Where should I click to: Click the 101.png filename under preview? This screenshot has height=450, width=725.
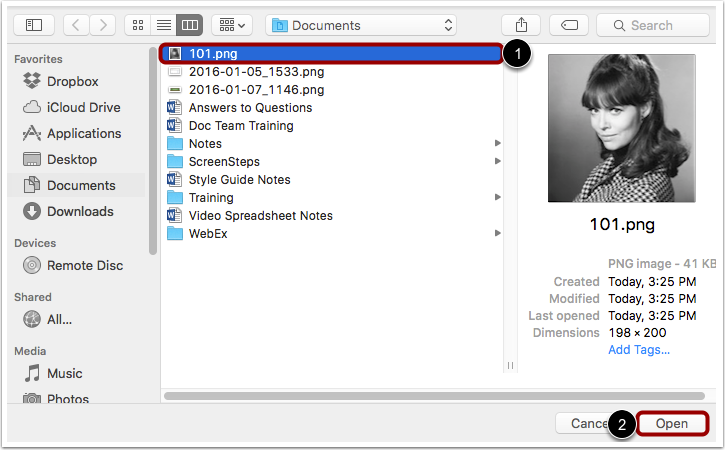click(x=622, y=225)
